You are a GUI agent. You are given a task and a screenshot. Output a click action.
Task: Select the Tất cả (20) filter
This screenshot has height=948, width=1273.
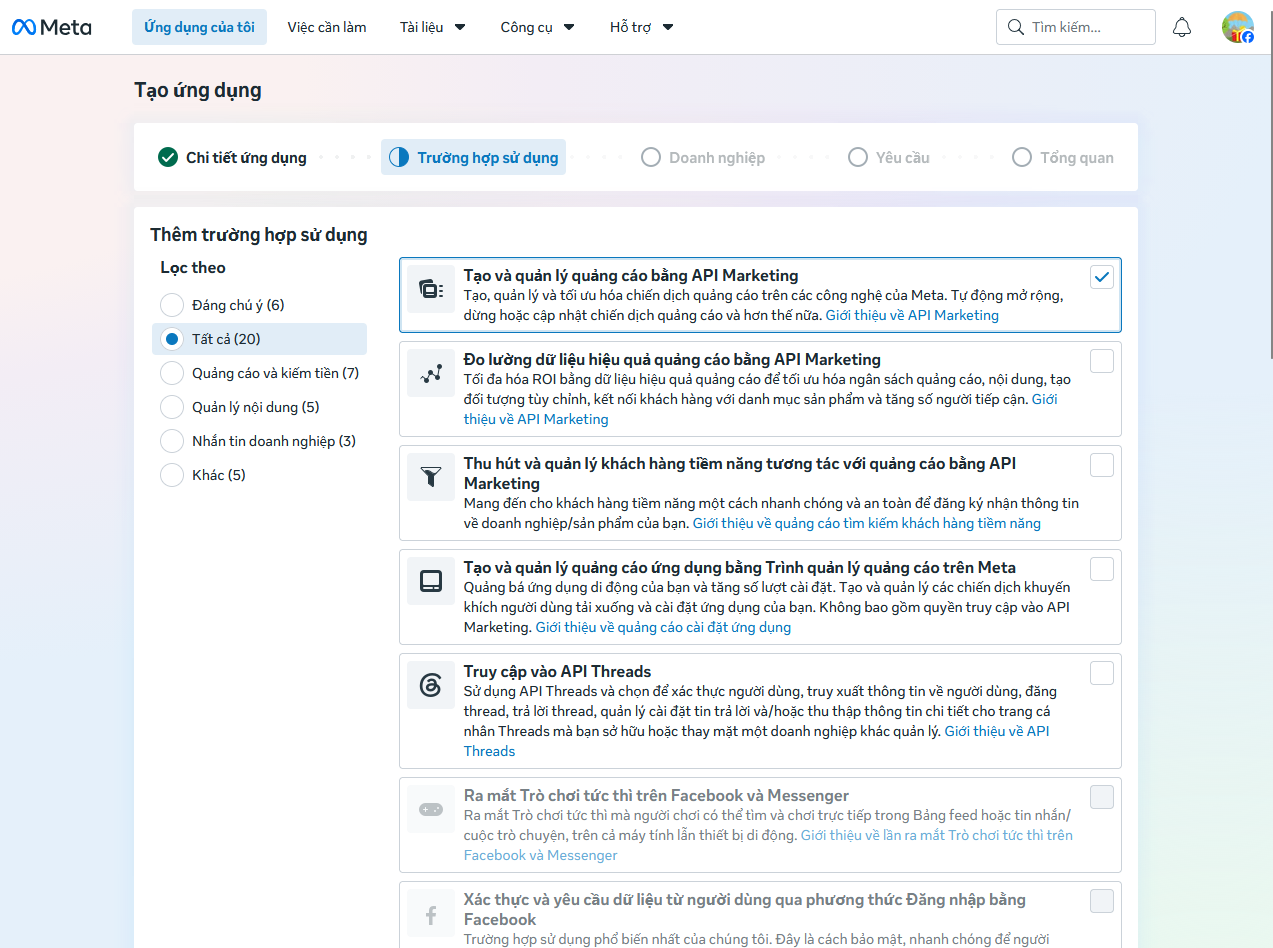[259, 339]
